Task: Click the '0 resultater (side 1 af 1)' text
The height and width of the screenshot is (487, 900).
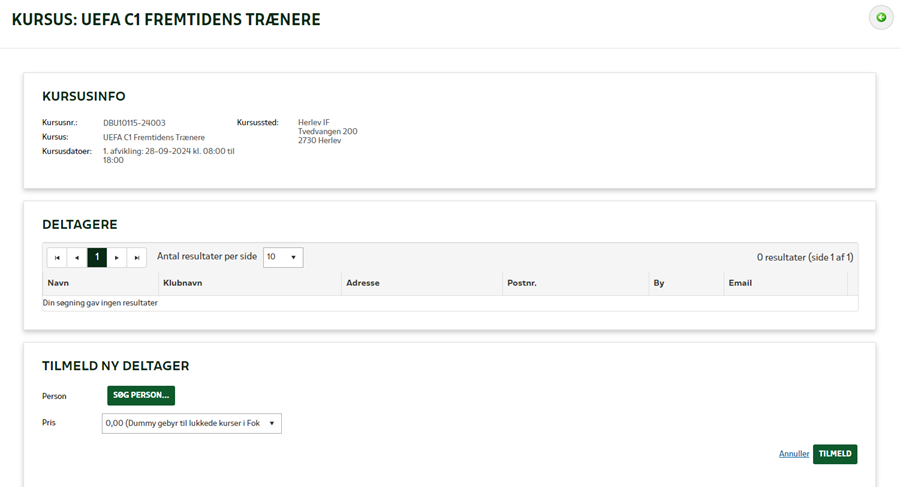Action: (805, 257)
